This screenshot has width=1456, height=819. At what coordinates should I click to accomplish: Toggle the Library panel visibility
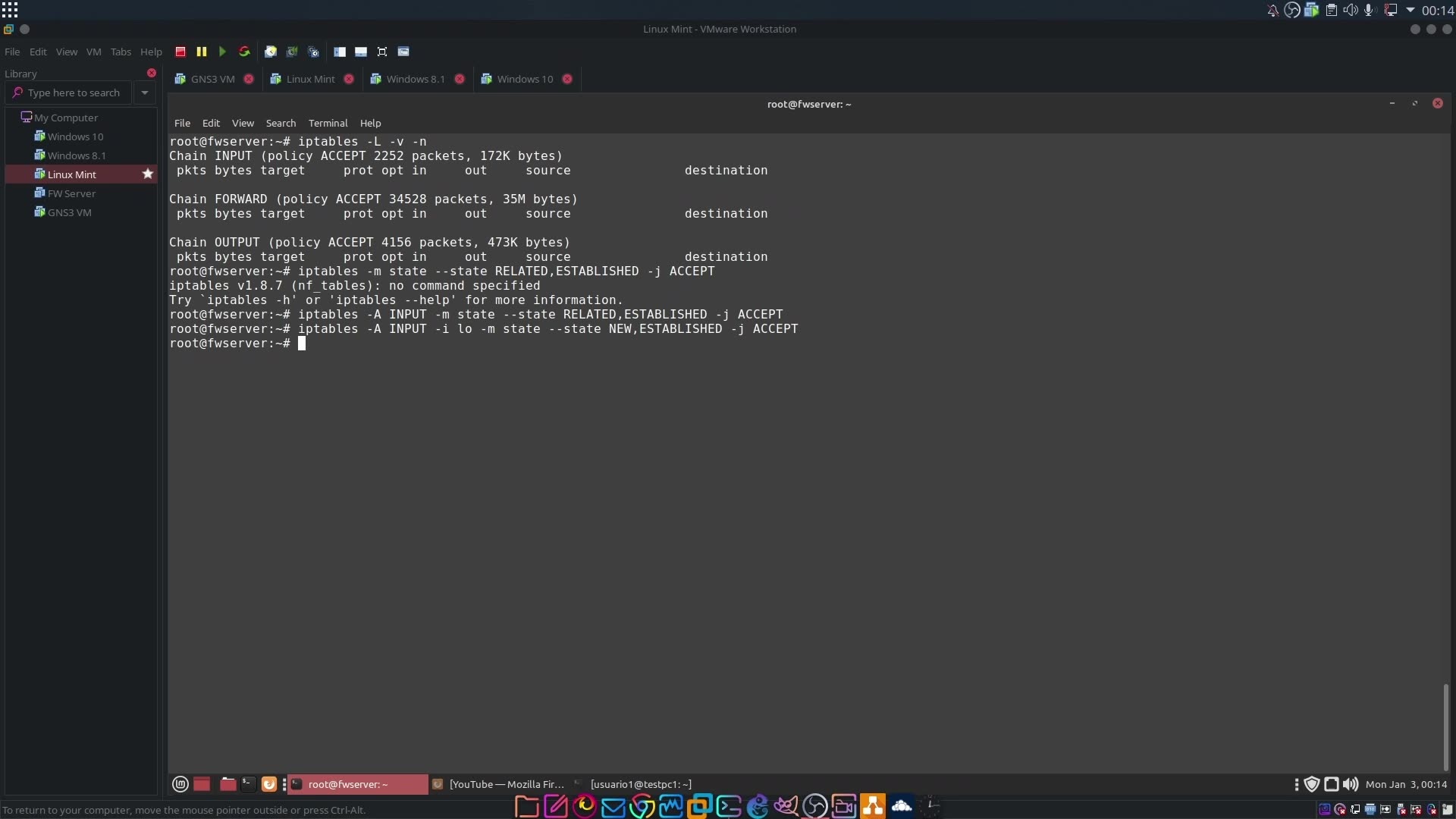click(339, 52)
